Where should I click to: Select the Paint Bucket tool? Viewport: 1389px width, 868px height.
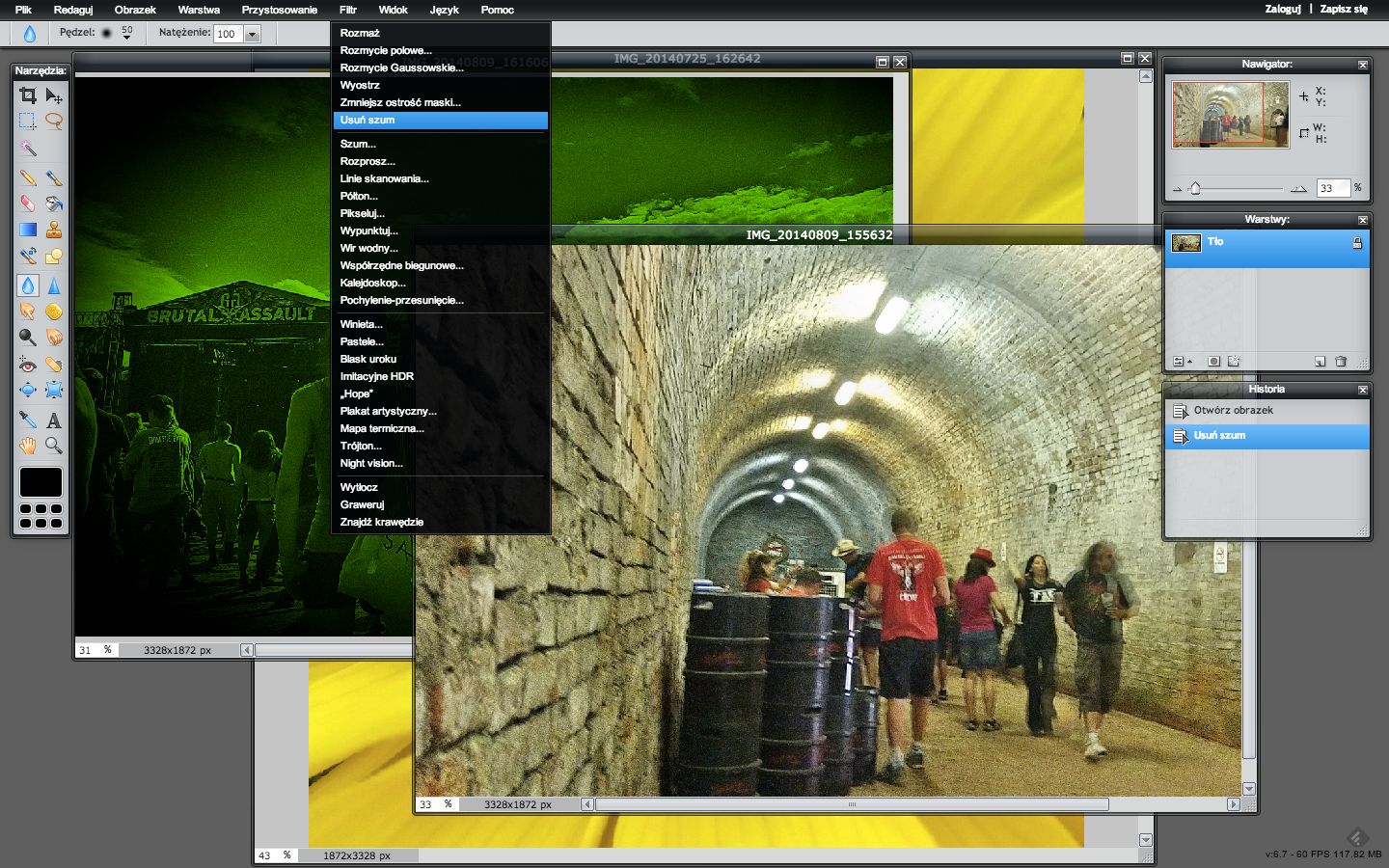pos(54,203)
